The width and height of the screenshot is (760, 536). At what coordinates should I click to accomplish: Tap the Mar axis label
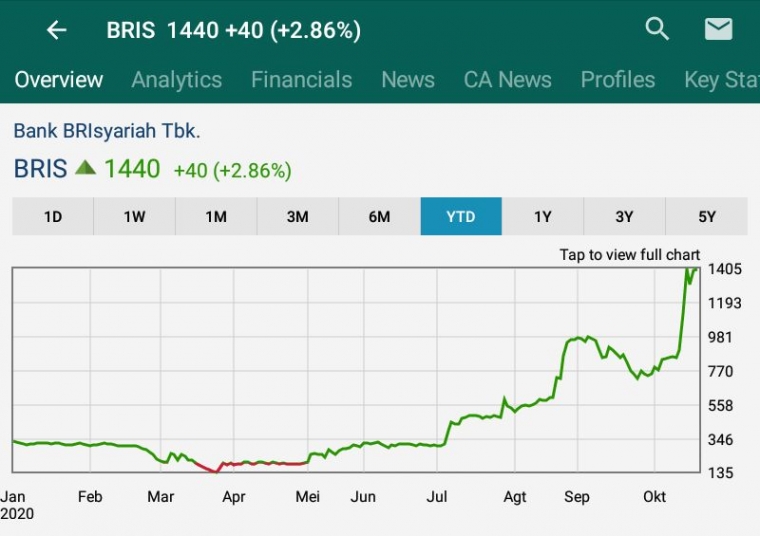[x=160, y=497]
